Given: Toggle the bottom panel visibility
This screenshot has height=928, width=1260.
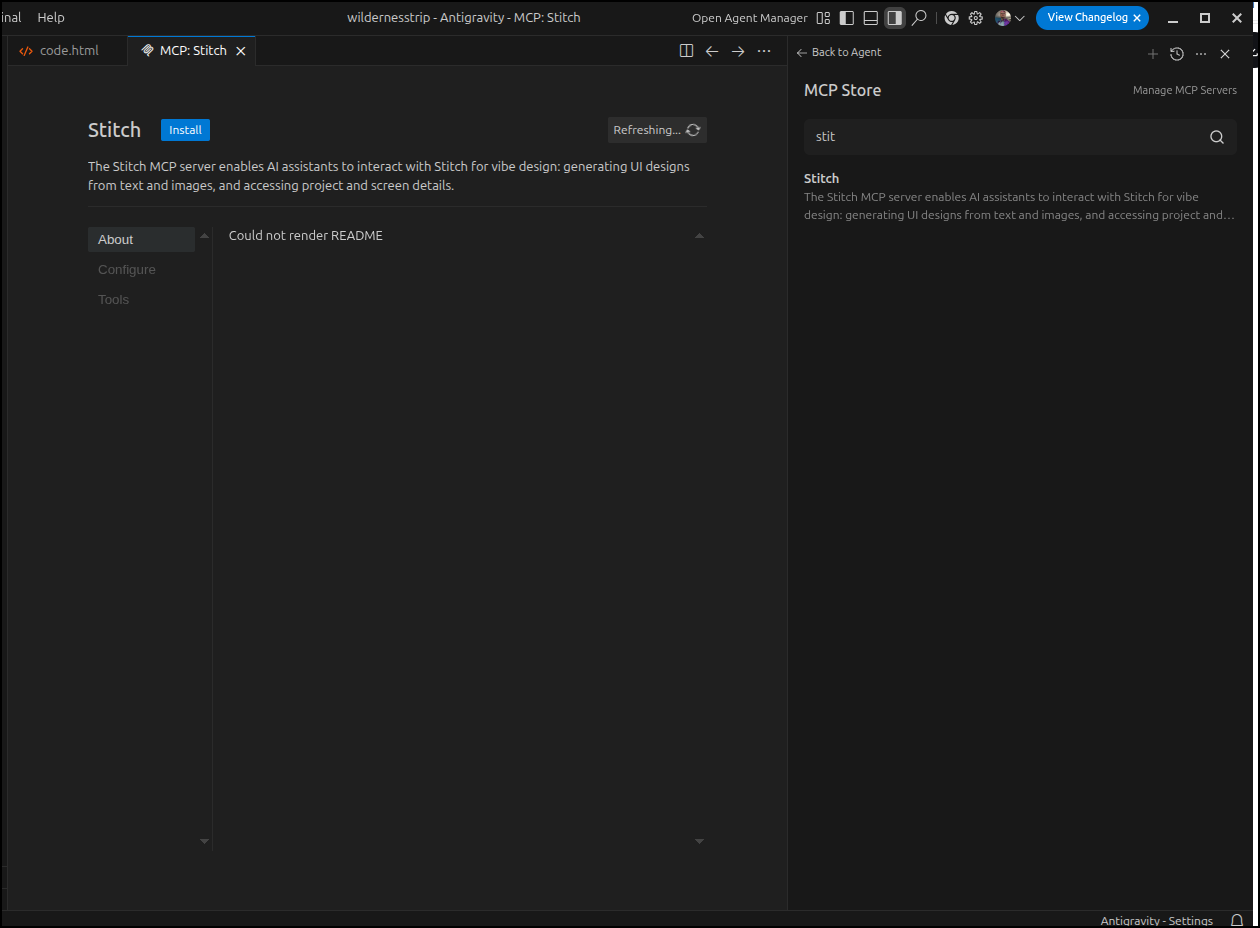Looking at the screenshot, I should [x=871, y=18].
